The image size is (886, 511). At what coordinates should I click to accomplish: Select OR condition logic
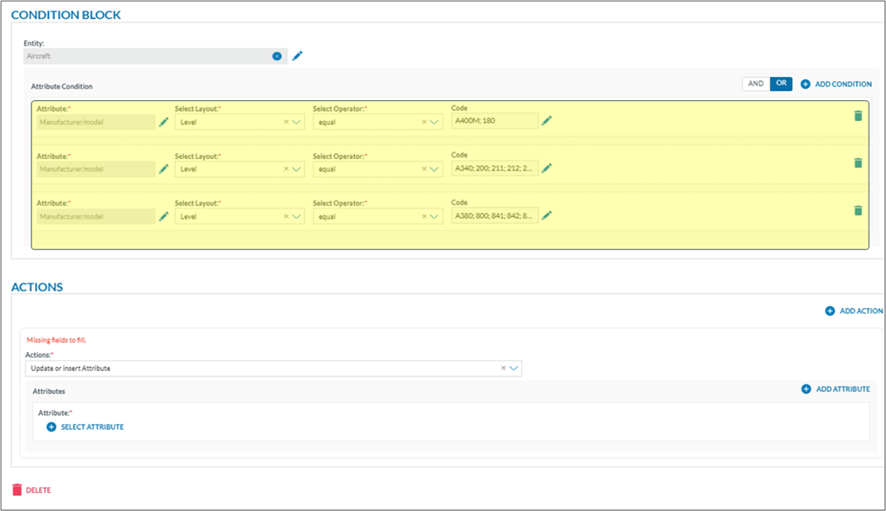pyautogui.click(x=780, y=84)
